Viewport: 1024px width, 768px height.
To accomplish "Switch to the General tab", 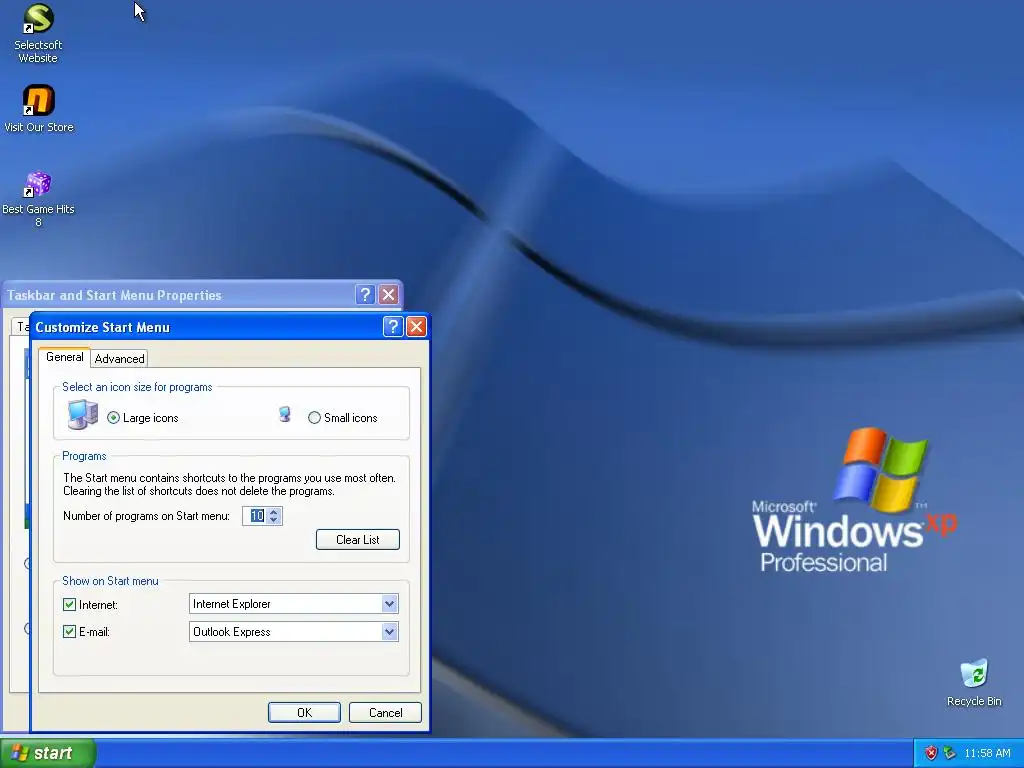I will pyautogui.click(x=65, y=357).
